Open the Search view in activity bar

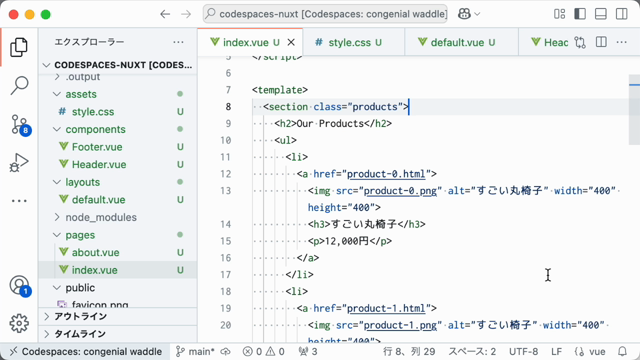(19, 86)
